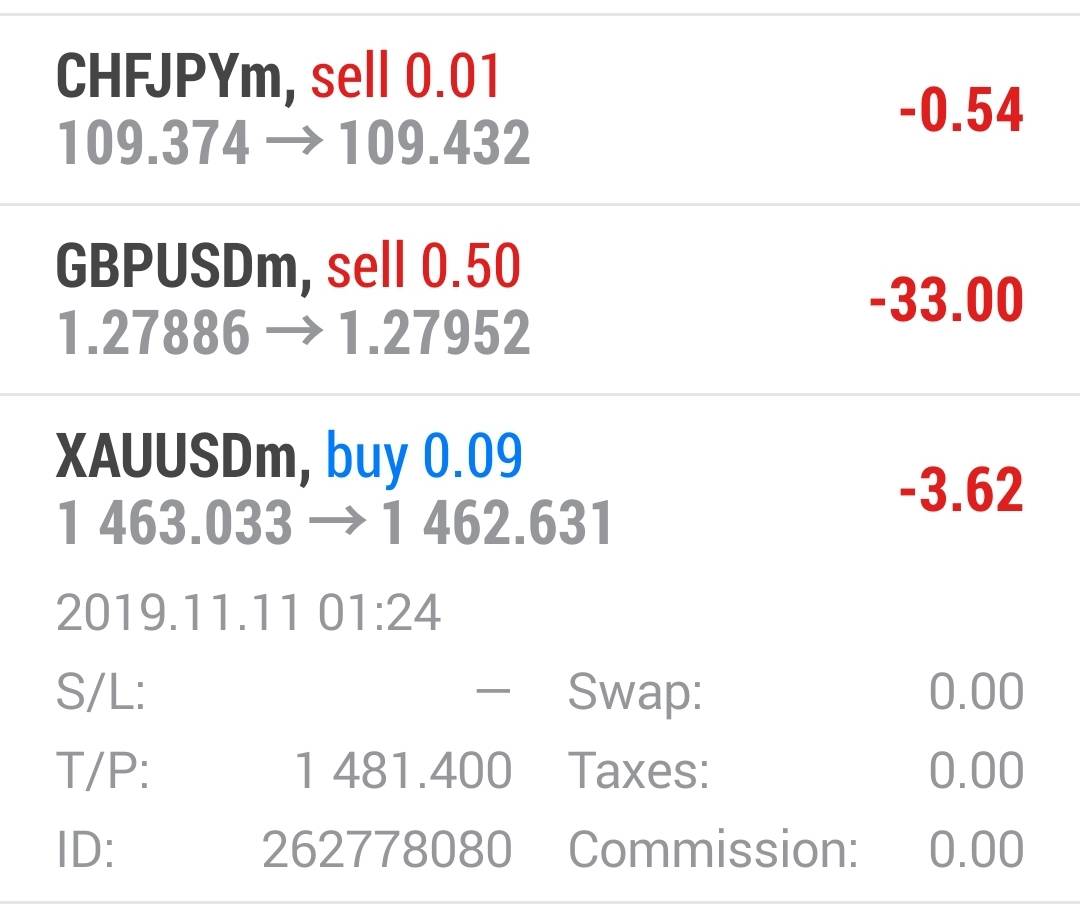Tap the -33.00 loss on GBPUSDm

pos(946,300)
